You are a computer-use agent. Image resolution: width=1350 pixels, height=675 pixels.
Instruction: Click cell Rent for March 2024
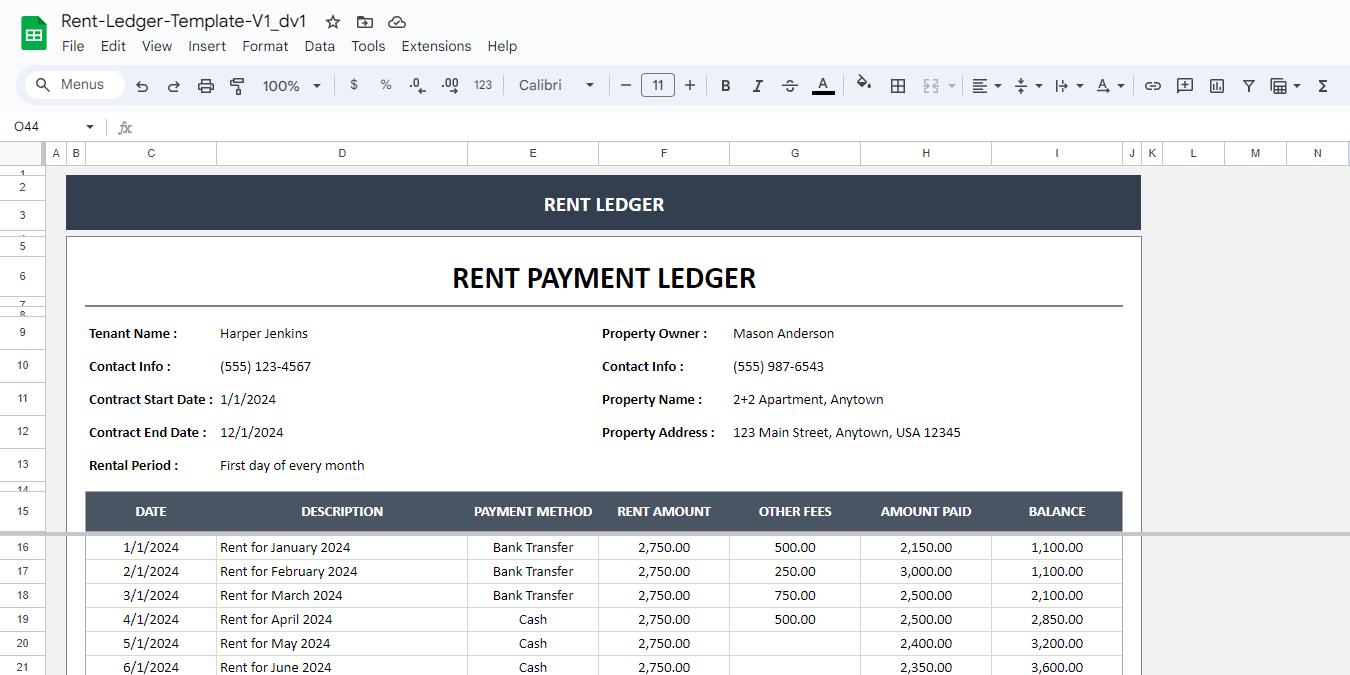[x=342, y=595]
